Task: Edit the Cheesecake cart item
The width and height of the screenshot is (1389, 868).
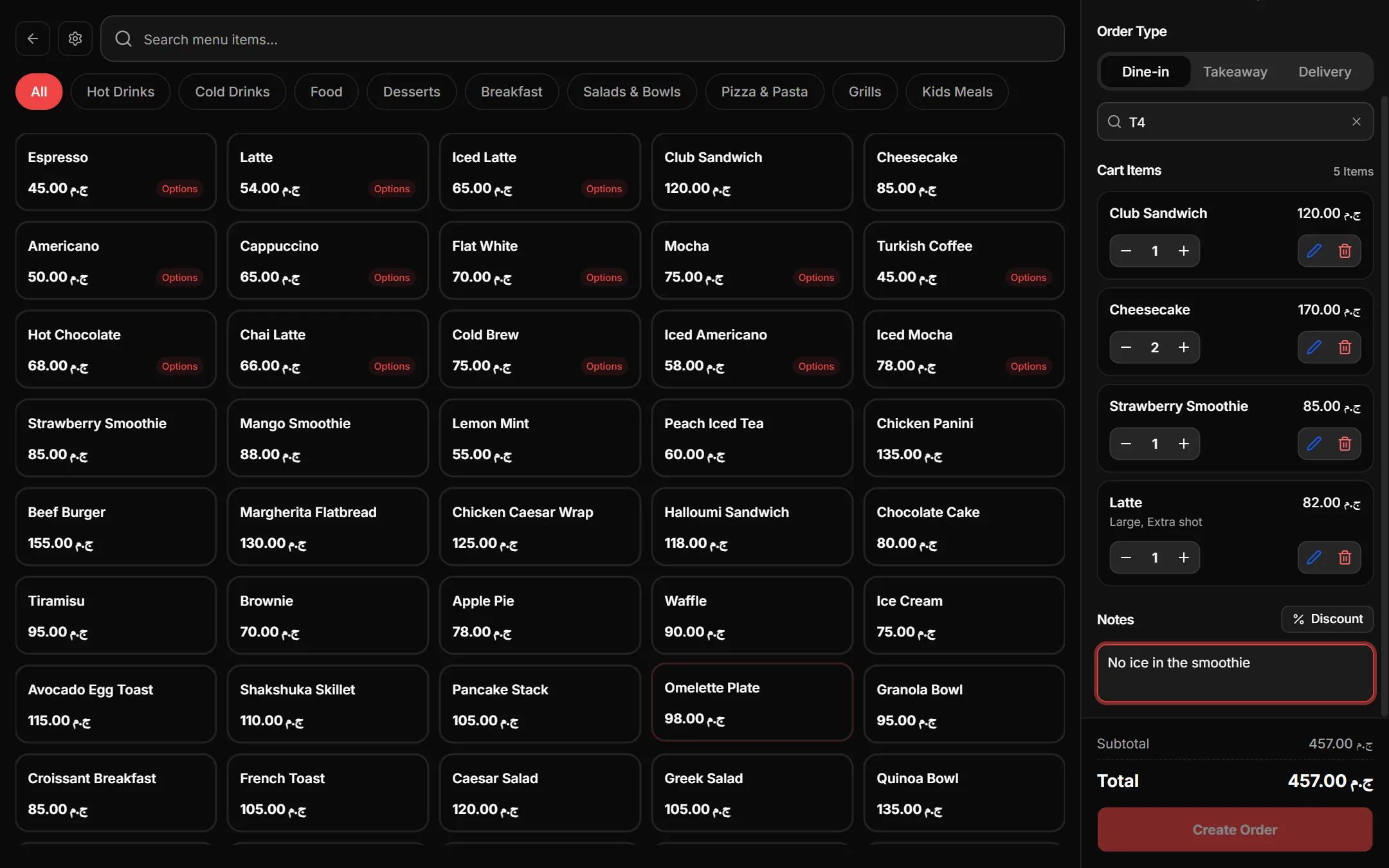Action: pos(1314,347)
